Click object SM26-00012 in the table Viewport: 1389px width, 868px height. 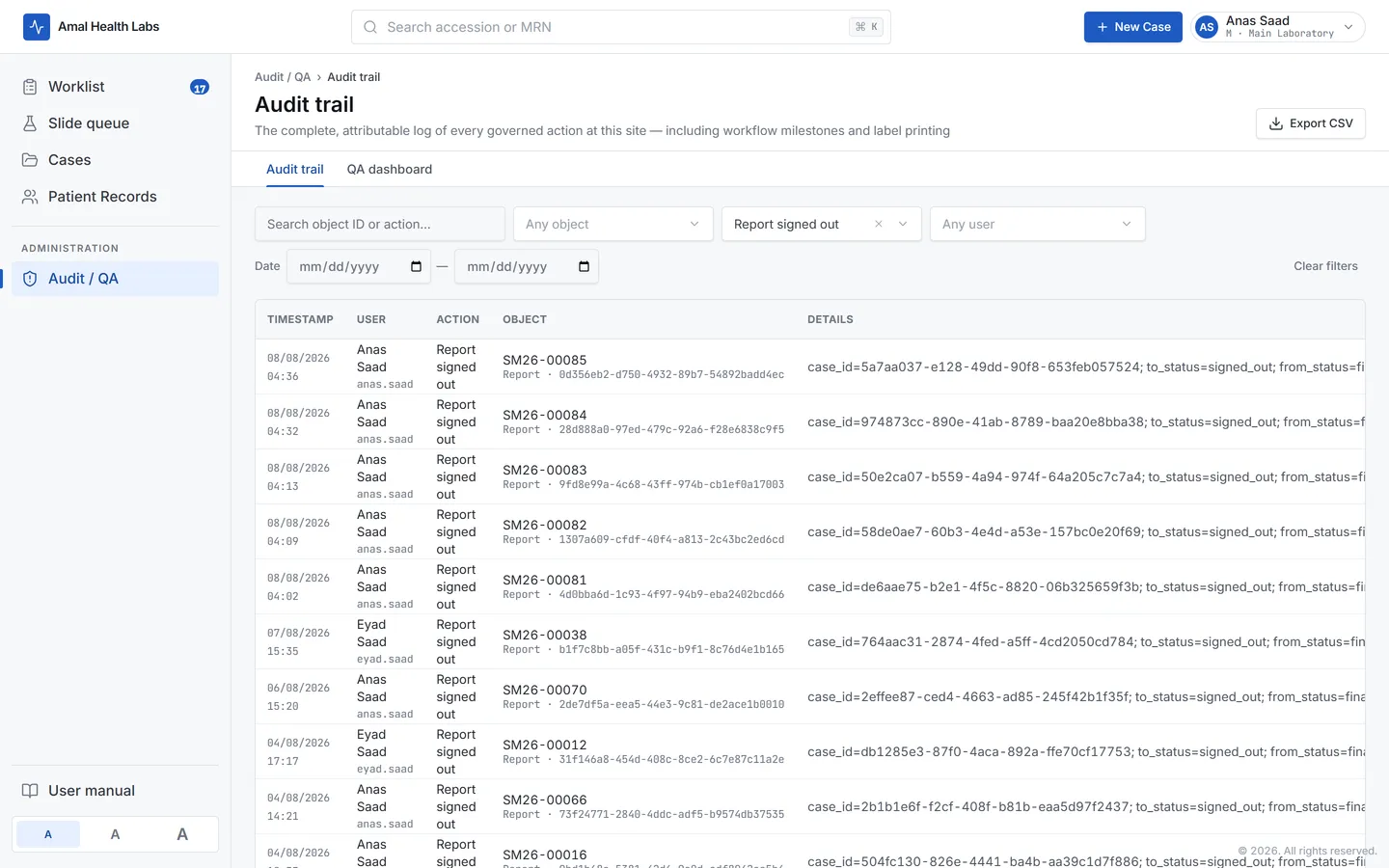click(545, 745)
